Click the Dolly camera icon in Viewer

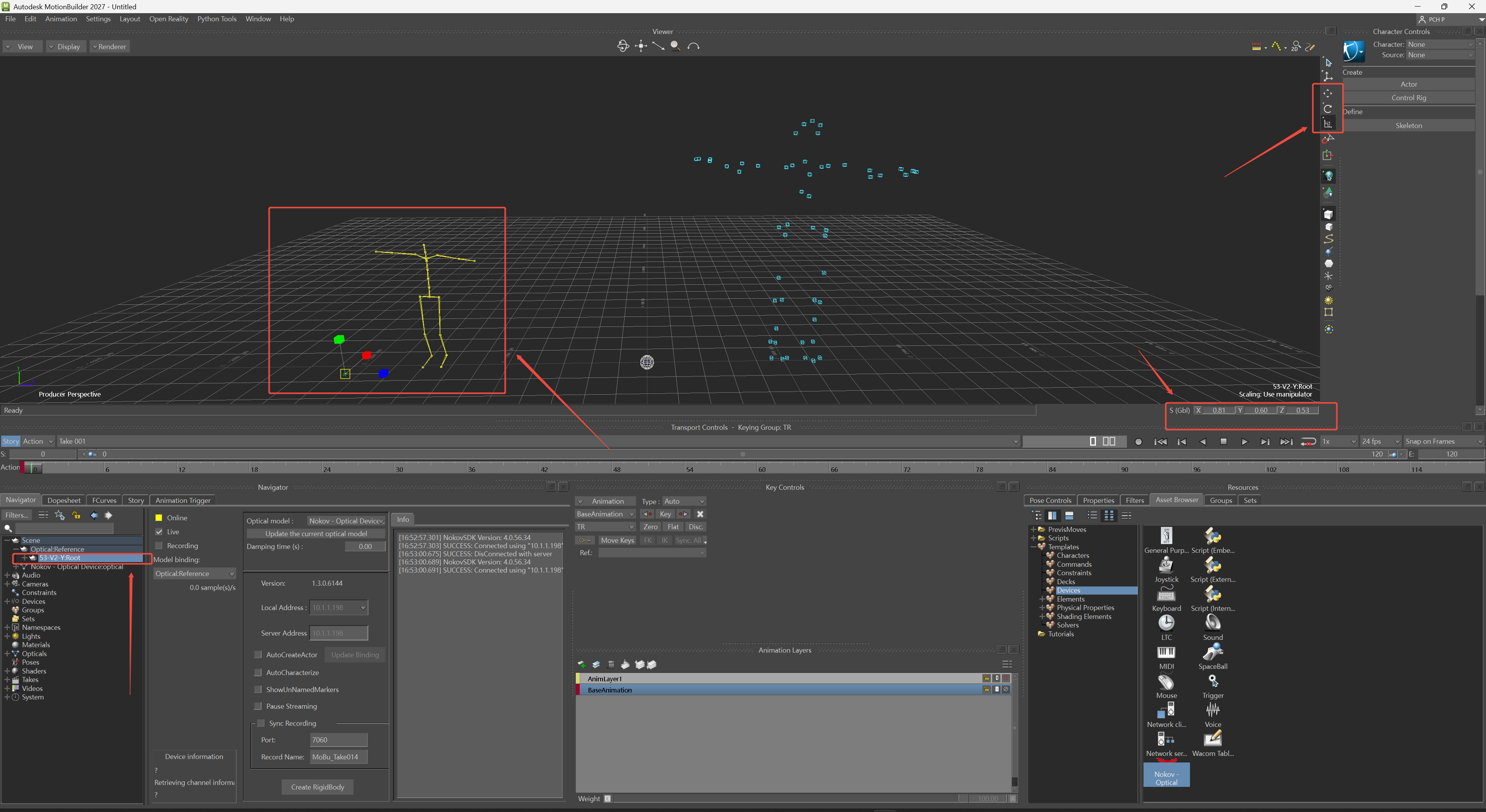(658, 46)
